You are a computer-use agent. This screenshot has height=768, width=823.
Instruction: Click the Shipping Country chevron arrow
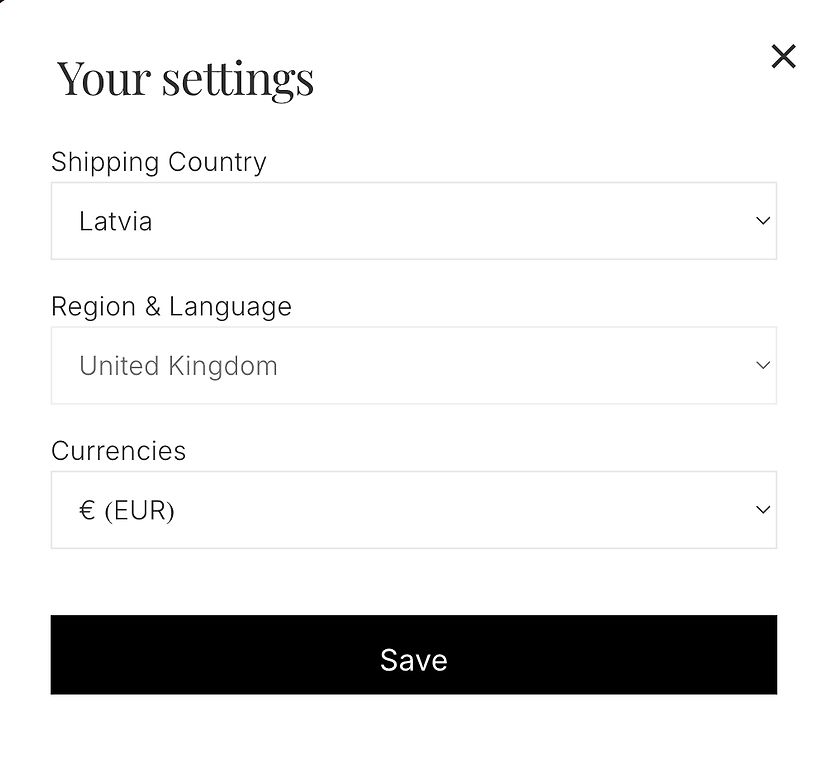(x=763, y=221)
